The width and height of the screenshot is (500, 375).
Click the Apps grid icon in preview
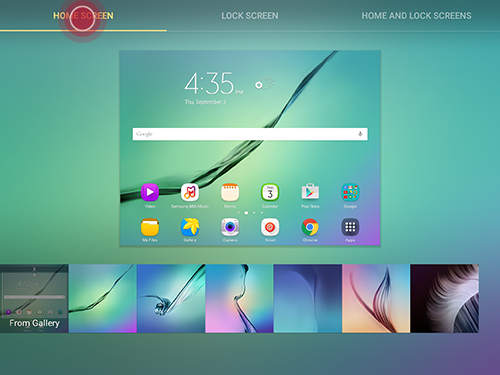click(x=350, y=227)
